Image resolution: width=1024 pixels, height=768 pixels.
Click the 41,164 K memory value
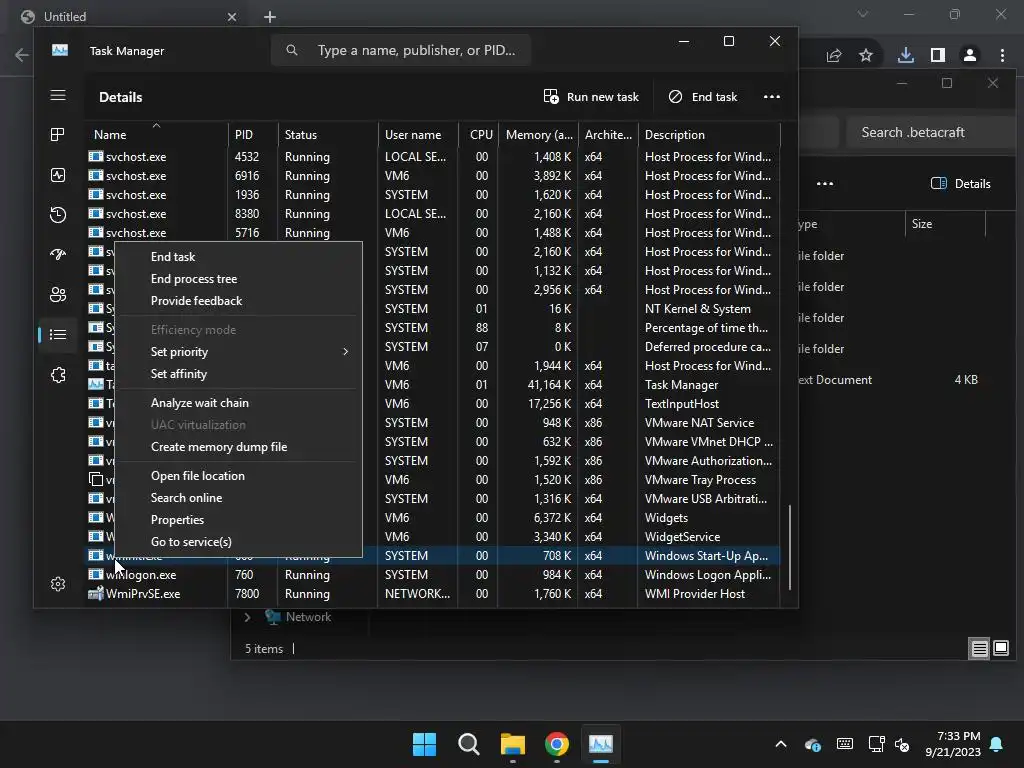[549, 385]
